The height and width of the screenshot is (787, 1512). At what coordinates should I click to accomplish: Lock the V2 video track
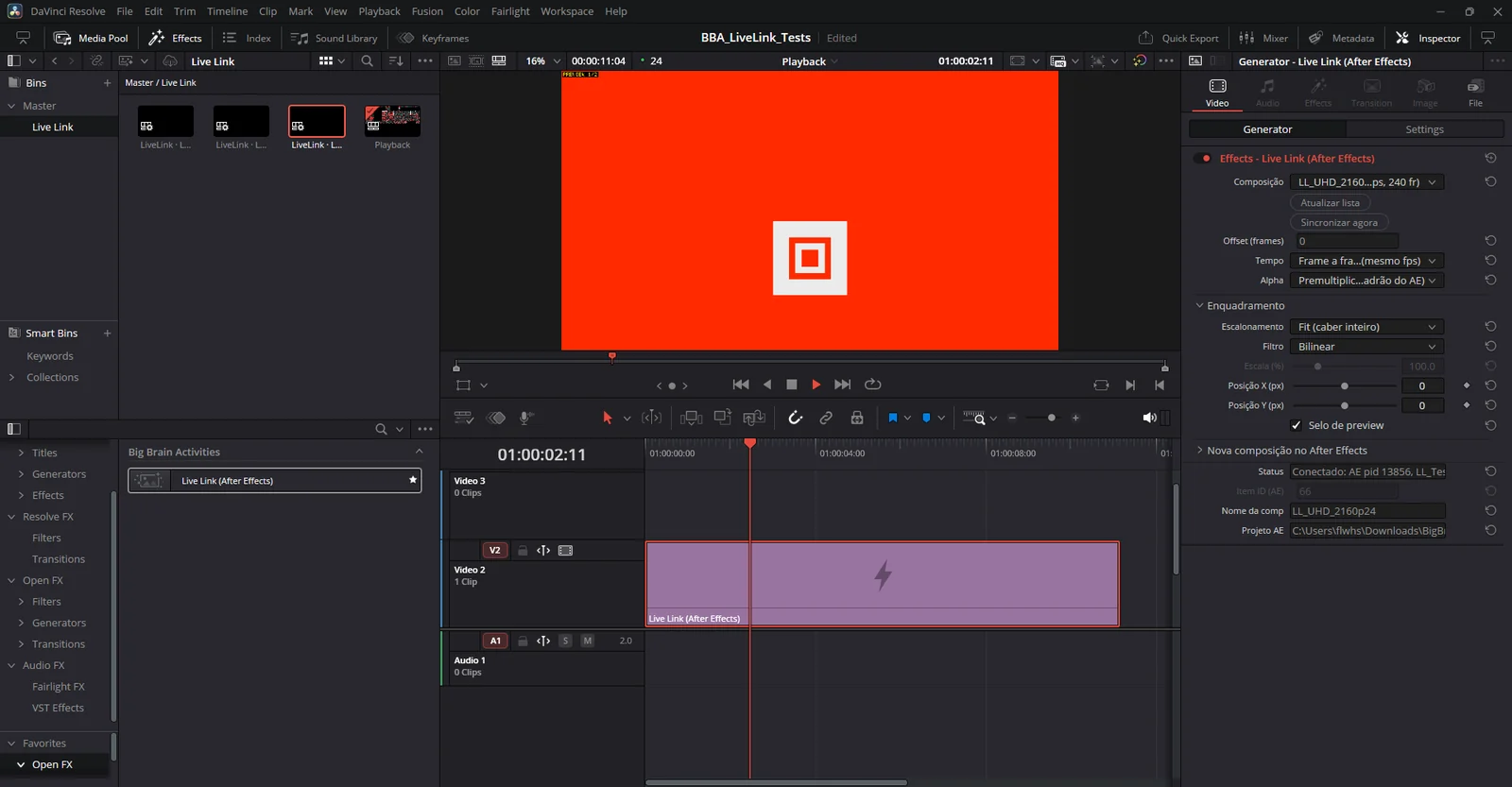tap(523, 550)
